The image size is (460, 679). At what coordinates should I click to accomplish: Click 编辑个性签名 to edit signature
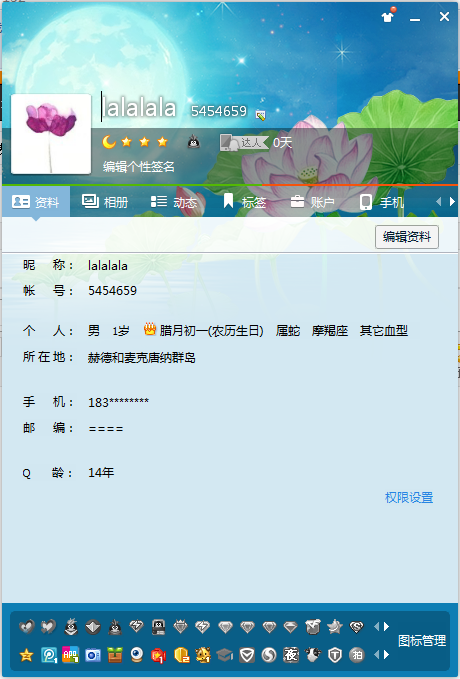(139, 167)
